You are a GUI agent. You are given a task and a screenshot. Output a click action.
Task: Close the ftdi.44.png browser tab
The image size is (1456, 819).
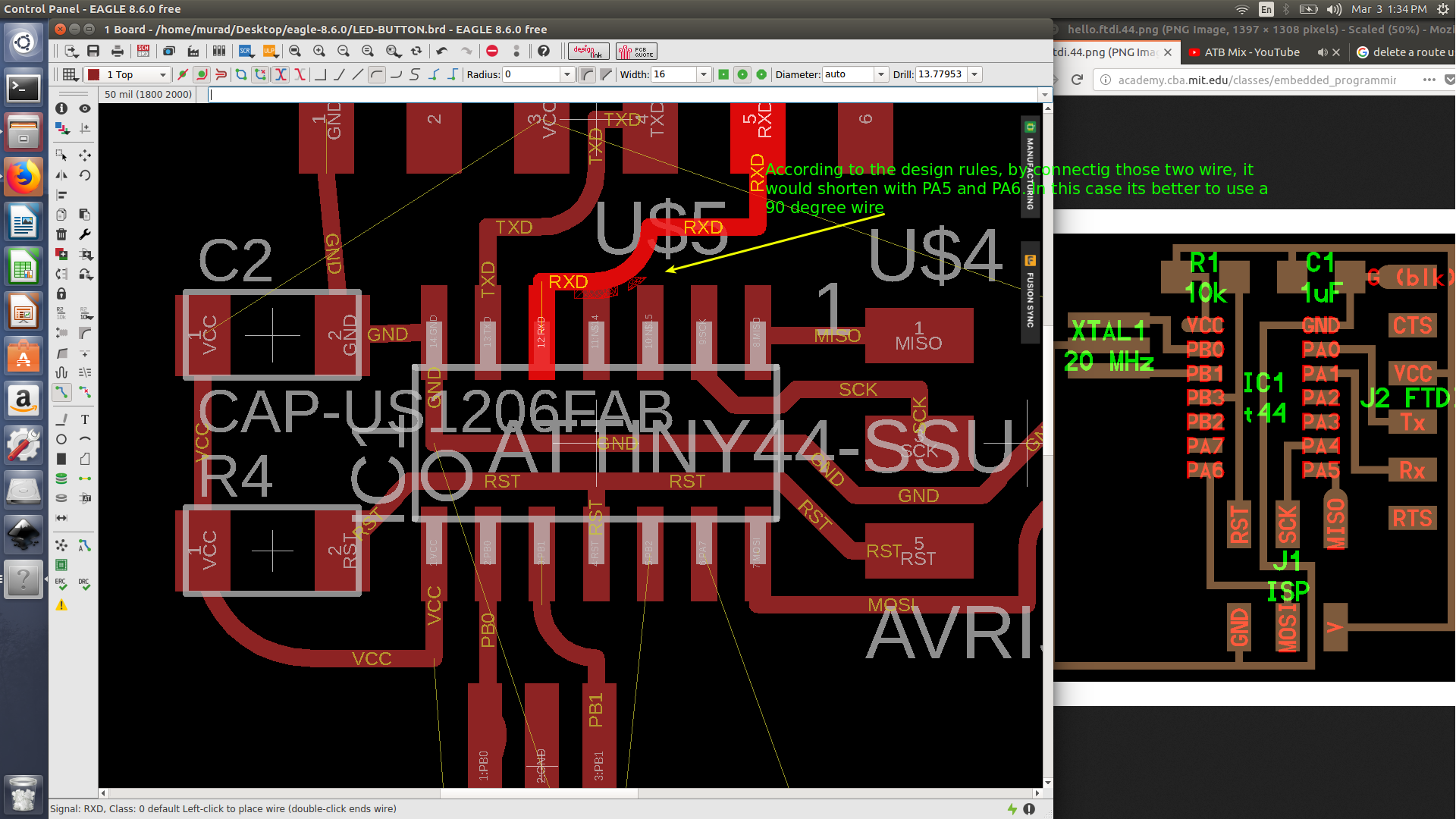1168,52
